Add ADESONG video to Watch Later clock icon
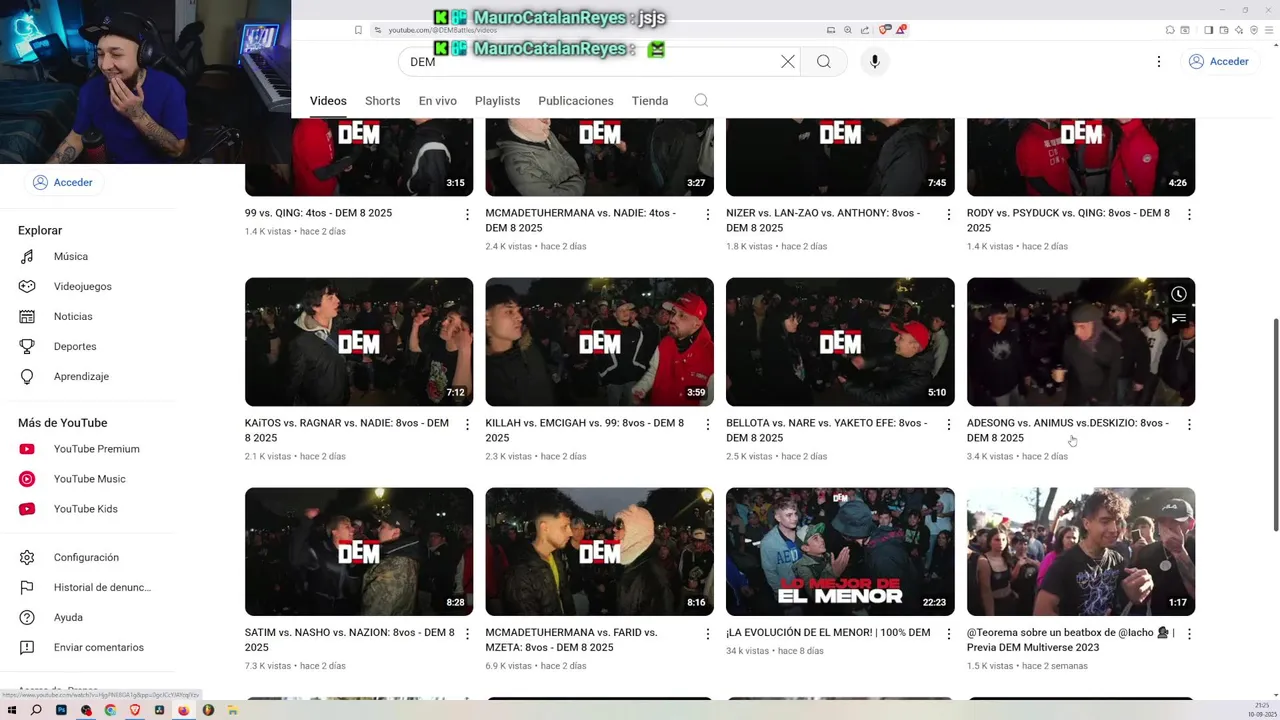Image resolution: width=1280 pixels, height=720 pixels. tap(1179, 294)
